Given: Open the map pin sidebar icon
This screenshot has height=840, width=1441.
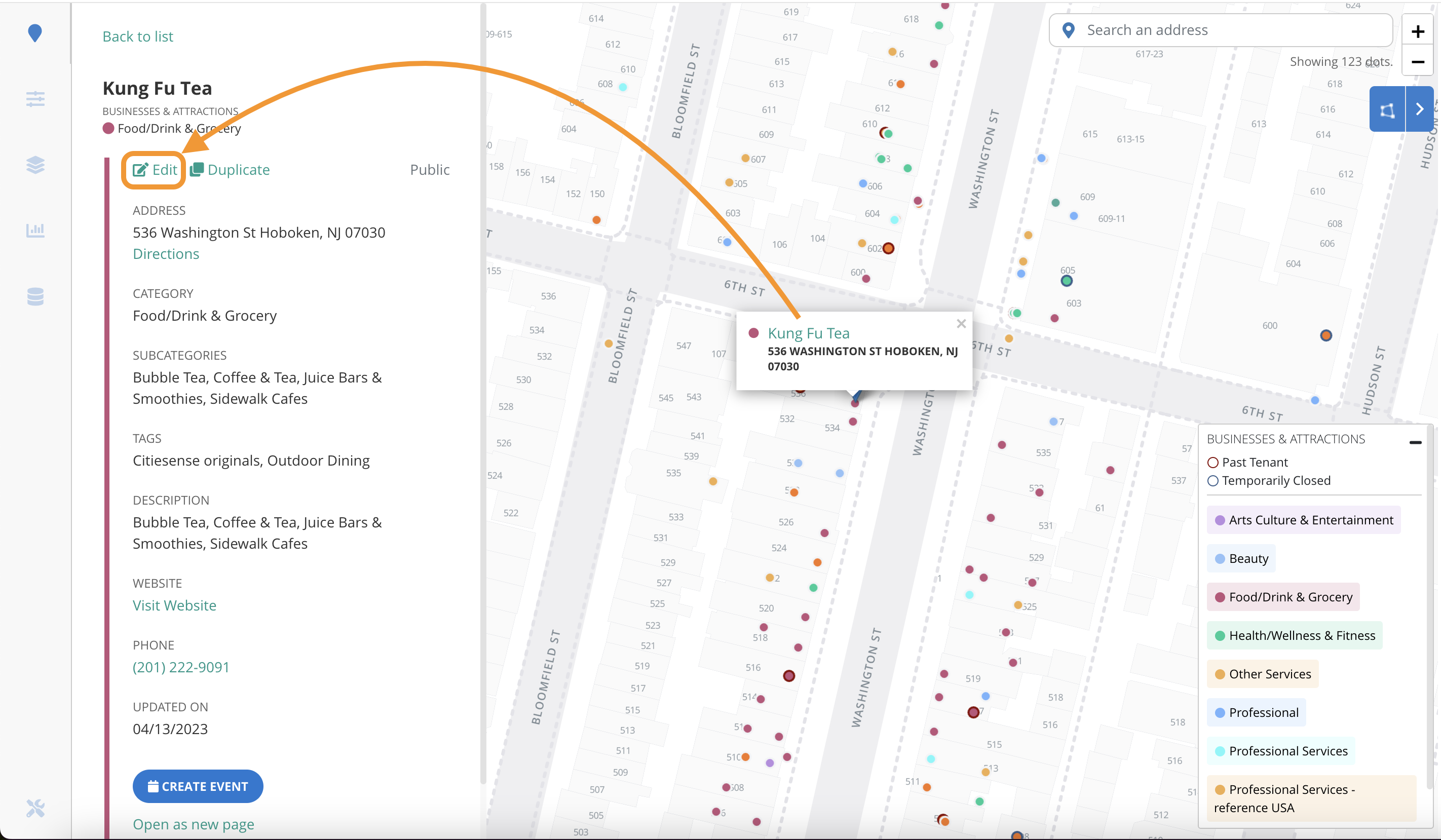Looking at the screenshot, I should tap(35, 33).
